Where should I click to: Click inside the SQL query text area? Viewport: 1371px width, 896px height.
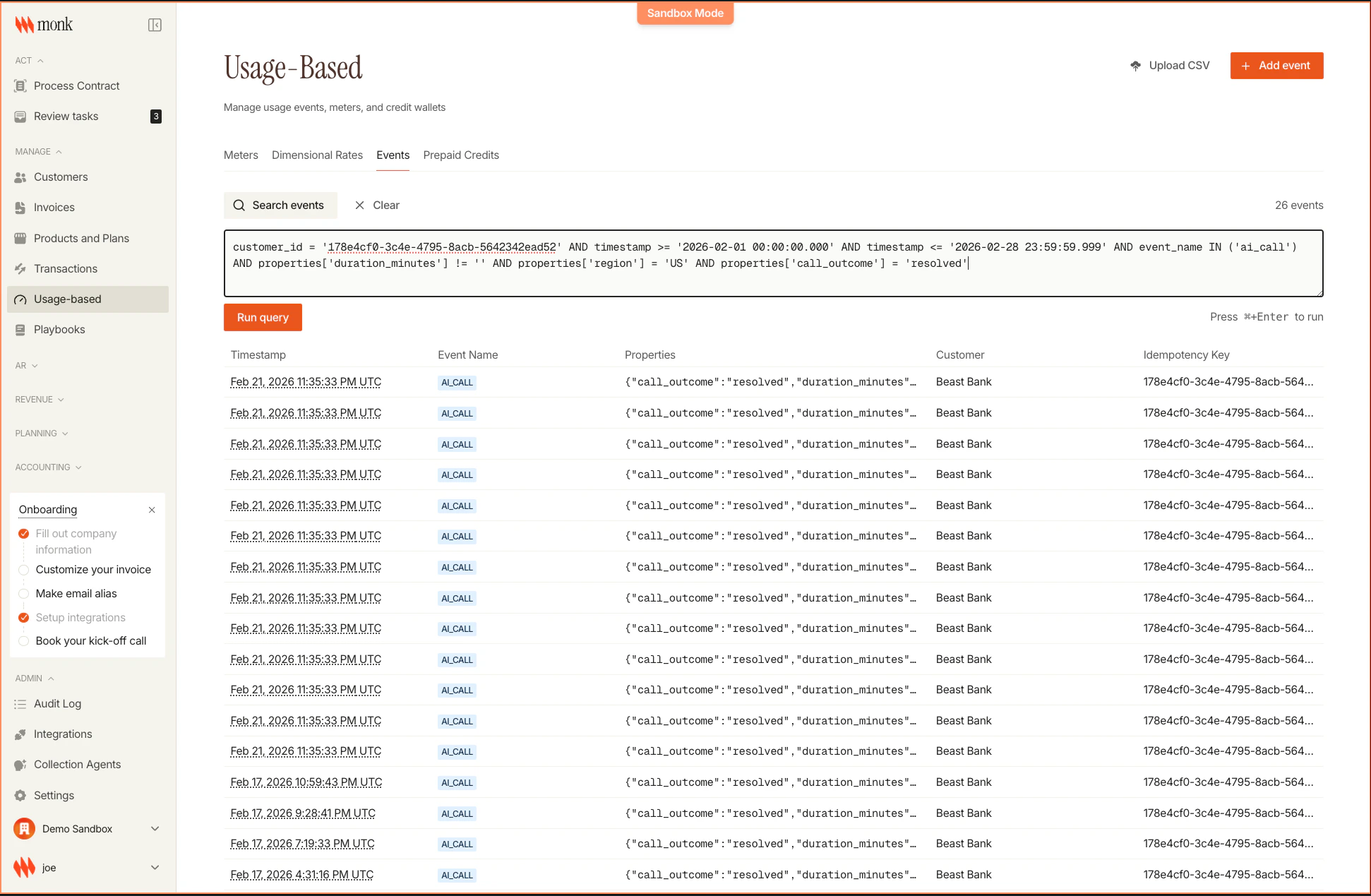pos(773,263)
